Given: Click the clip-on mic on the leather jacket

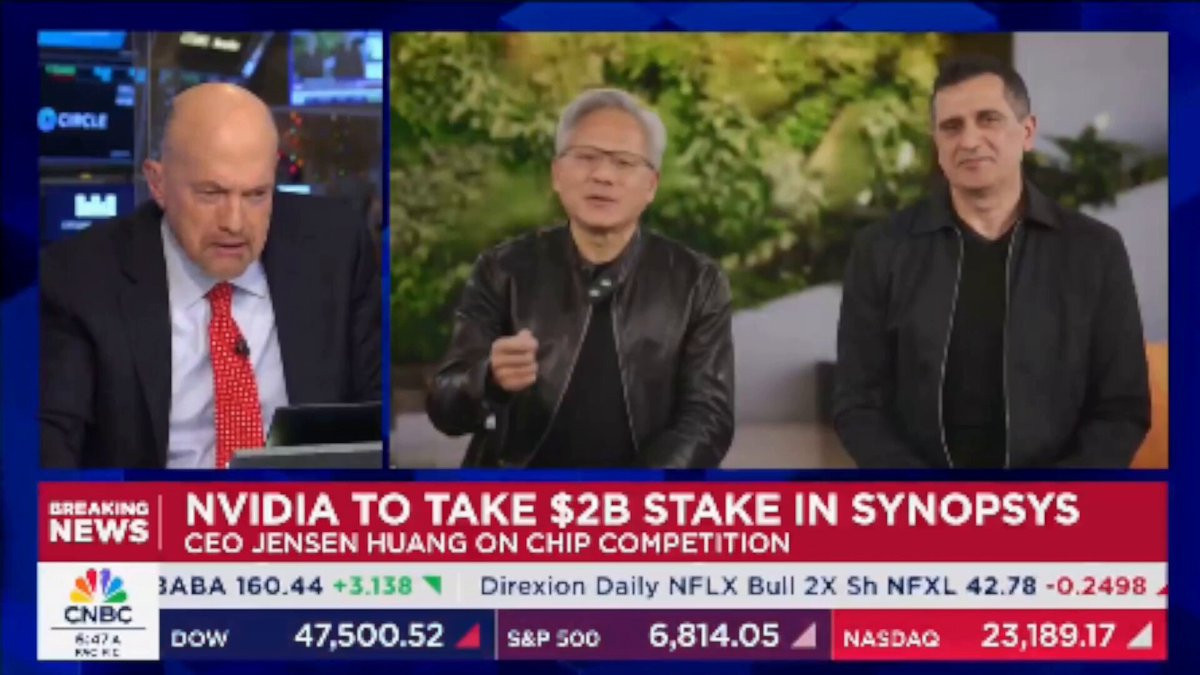Looking at the screenshot, I should pos(601,290).
